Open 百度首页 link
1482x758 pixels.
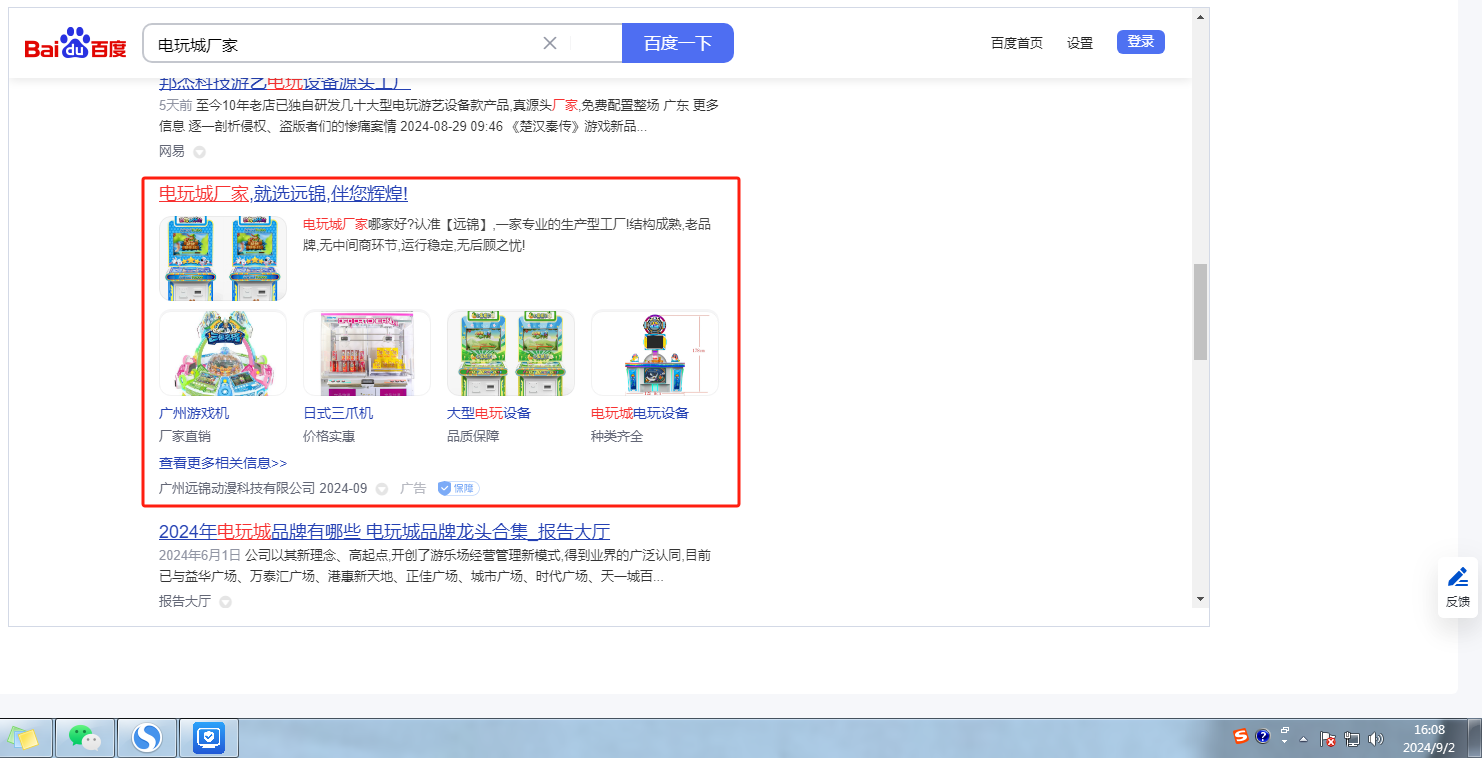(1017, 43)
